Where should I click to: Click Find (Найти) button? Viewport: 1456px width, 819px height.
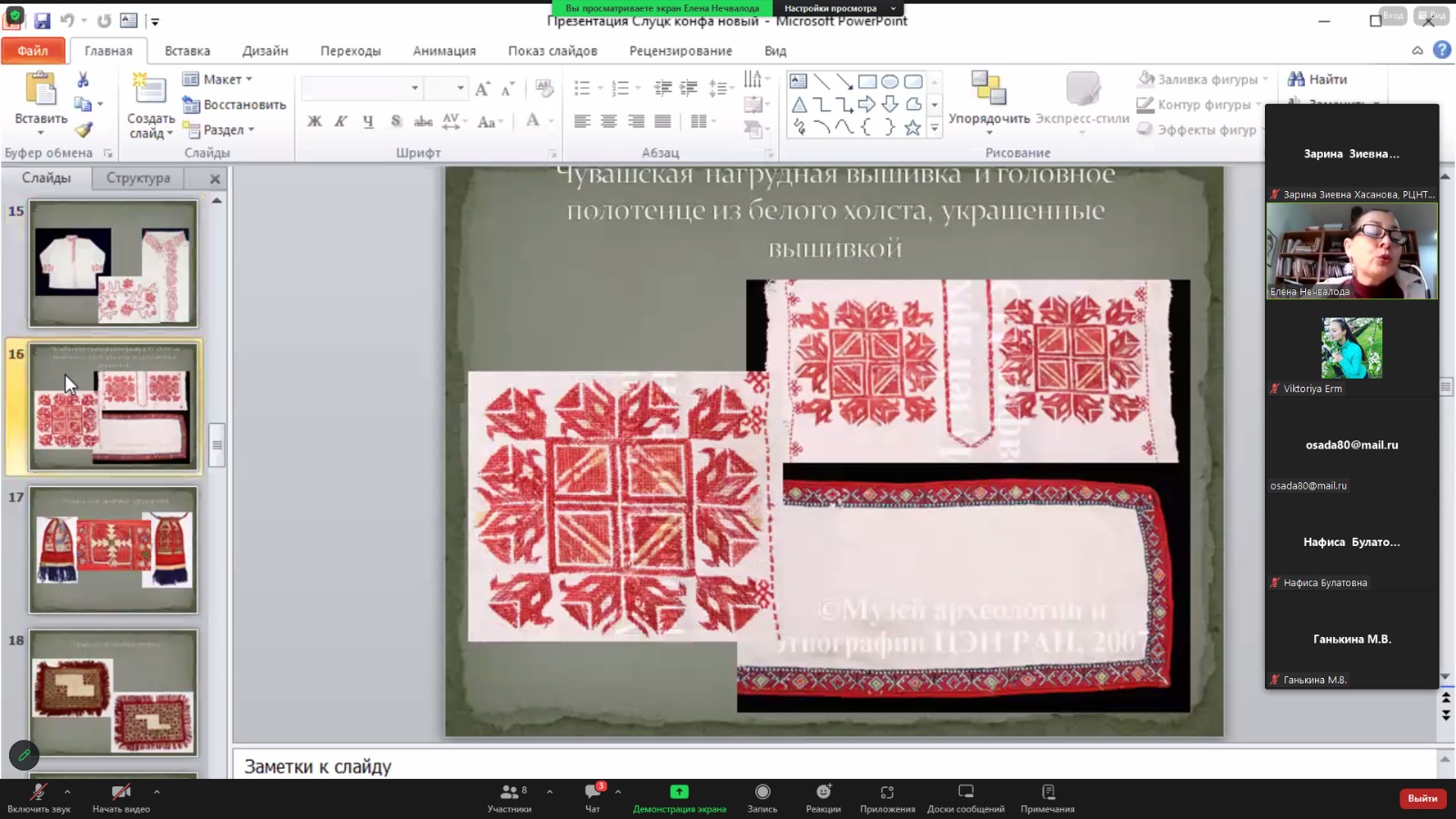pyautogui.click(x=1318, y=79)
